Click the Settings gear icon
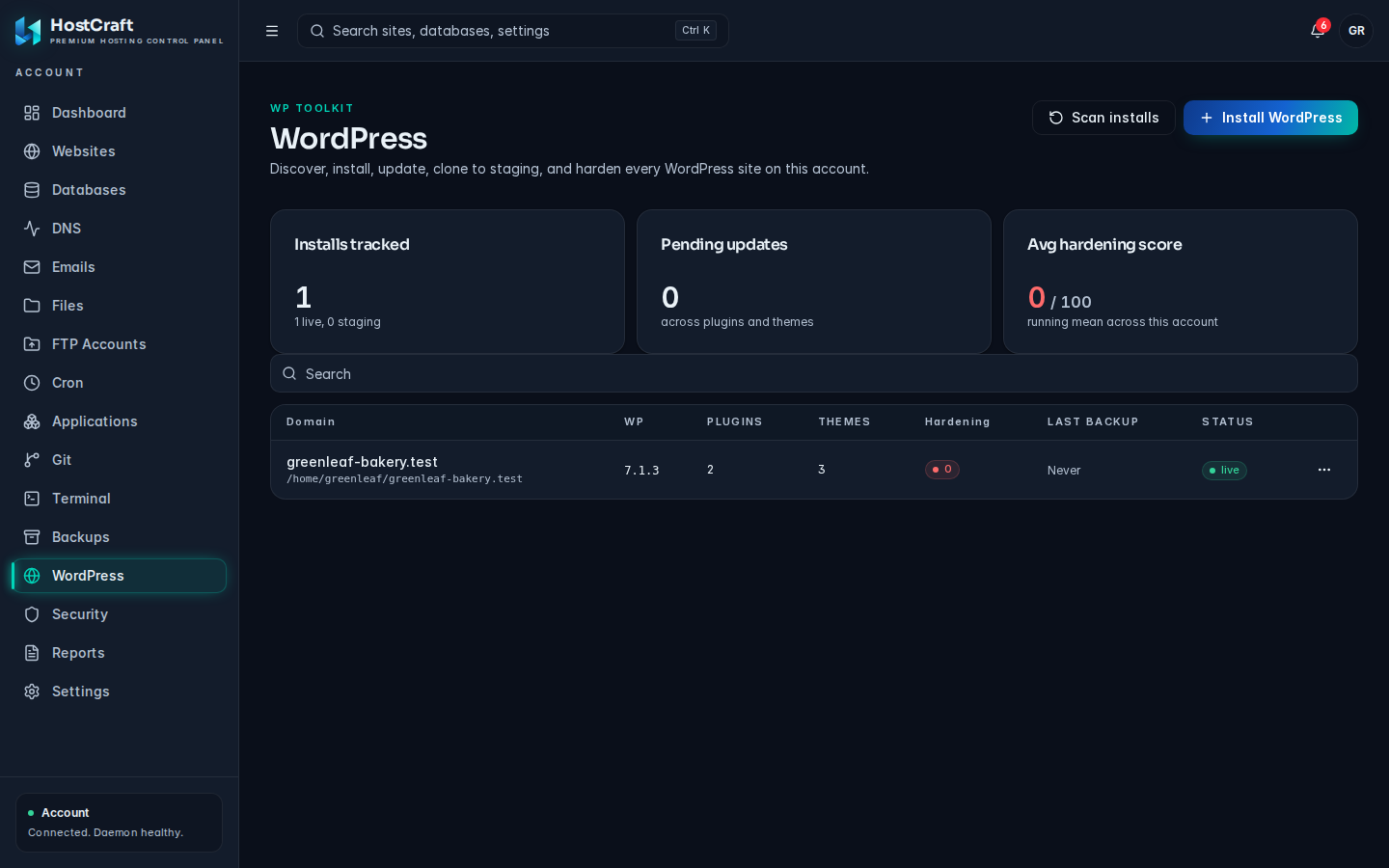 point(32,692)
